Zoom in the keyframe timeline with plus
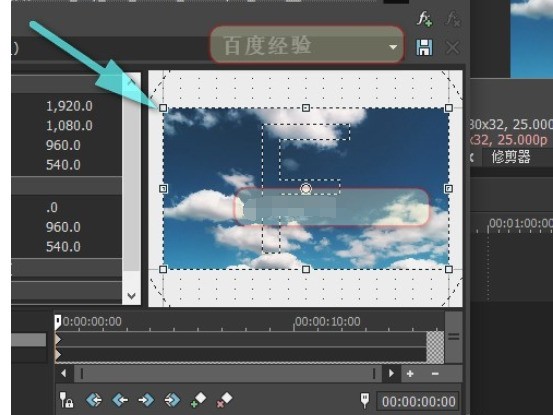Screen dimensions: 553x415 coord(410,374)
